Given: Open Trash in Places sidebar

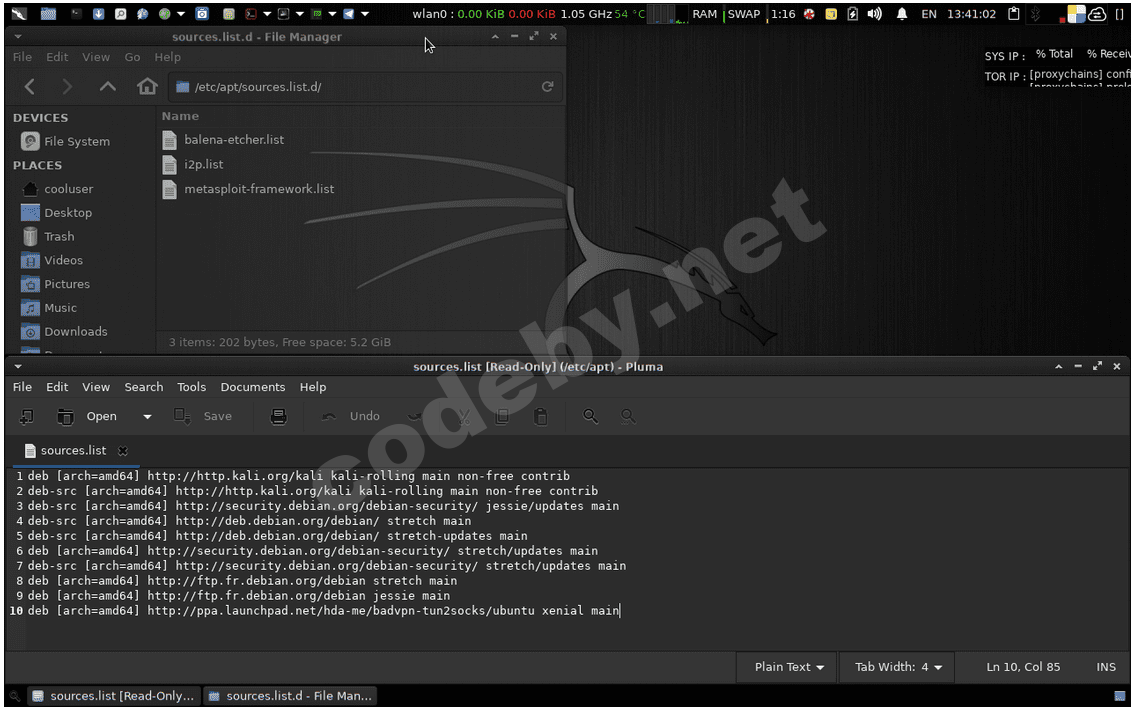Looking at the screenshot, I should 49,237.
